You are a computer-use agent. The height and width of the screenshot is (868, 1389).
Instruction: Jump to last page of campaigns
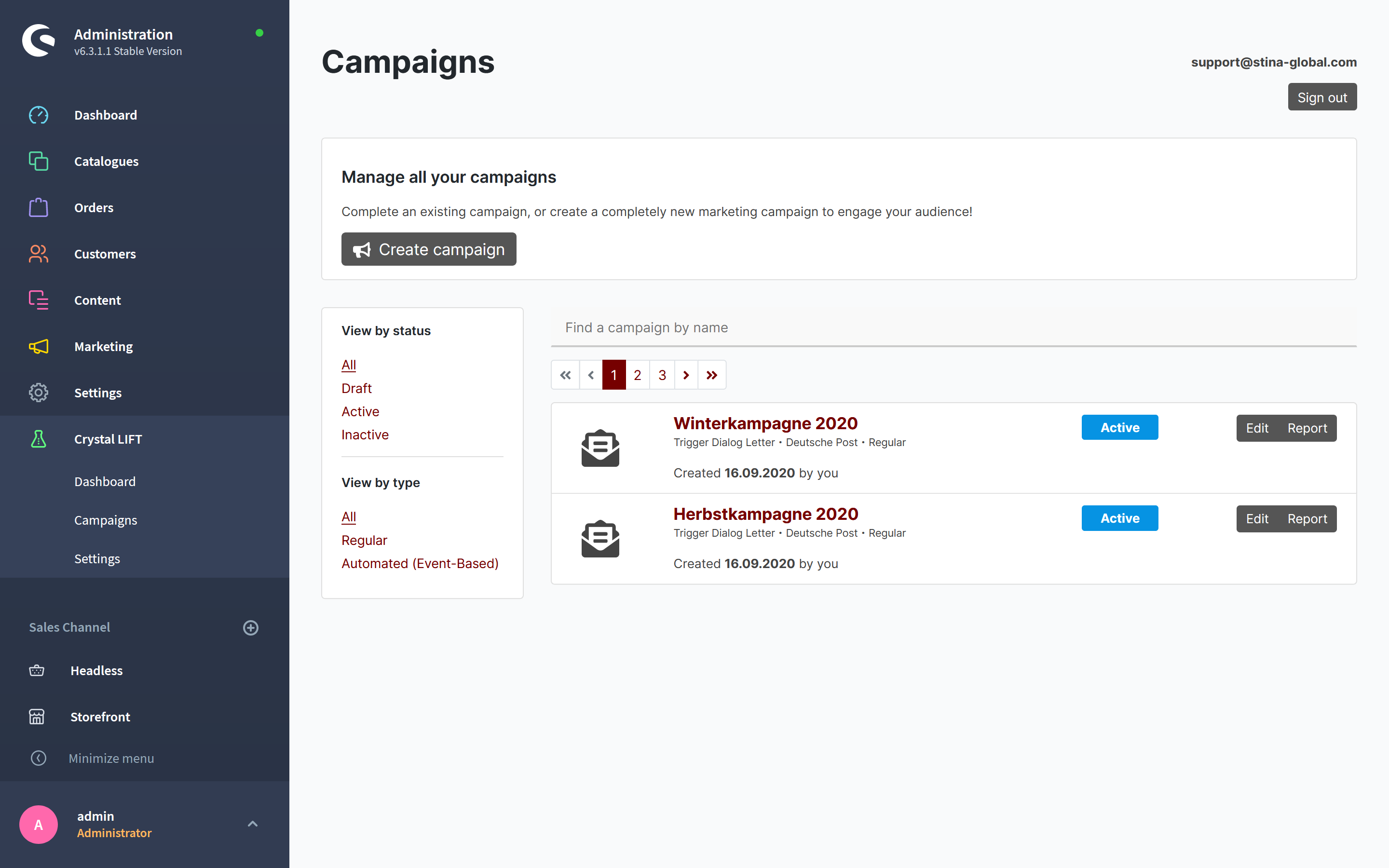[x=712, y=375]
